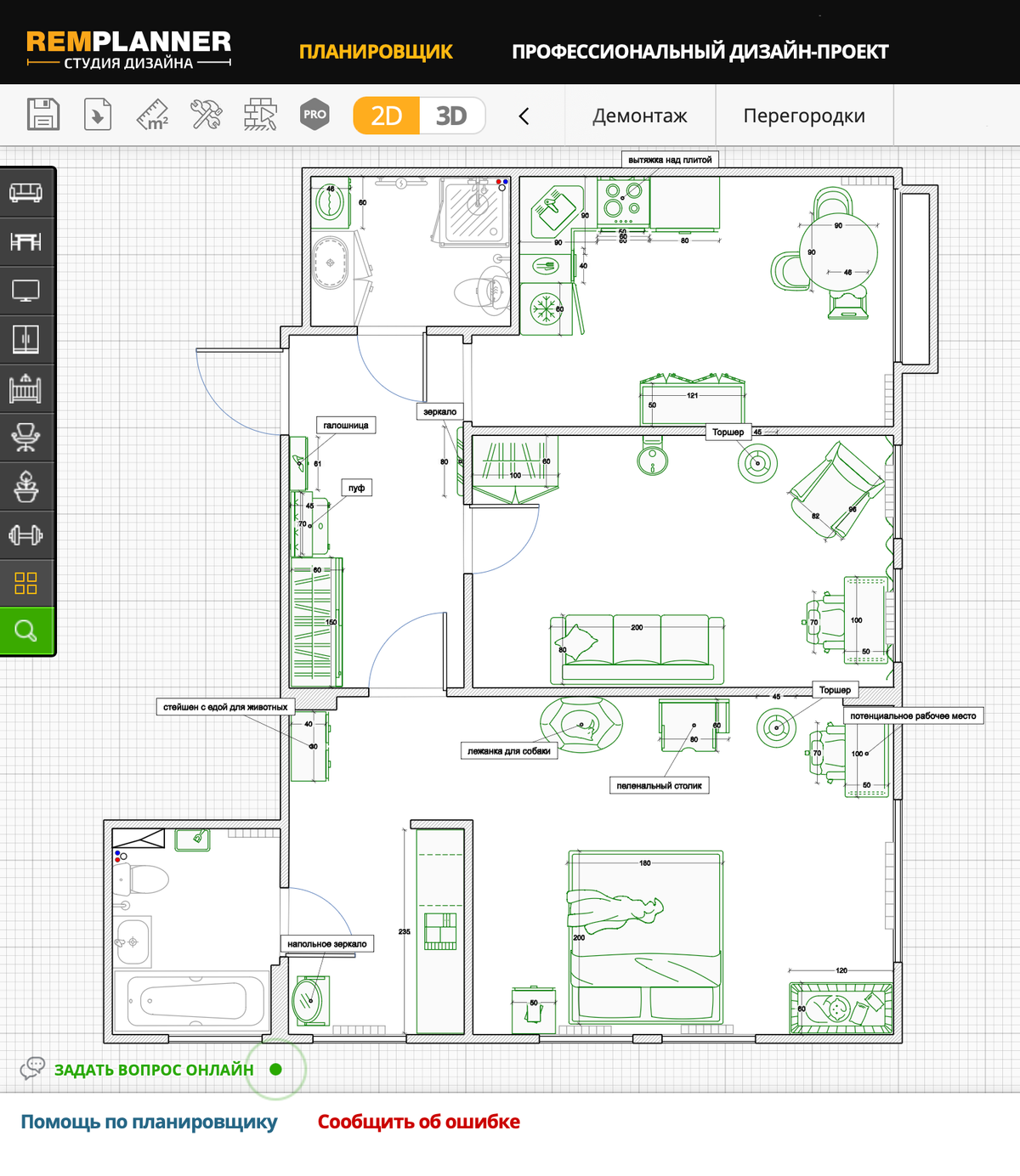Select the floor lamp in the bedroom
1020x1176 pixels.
tap(776, 727)
